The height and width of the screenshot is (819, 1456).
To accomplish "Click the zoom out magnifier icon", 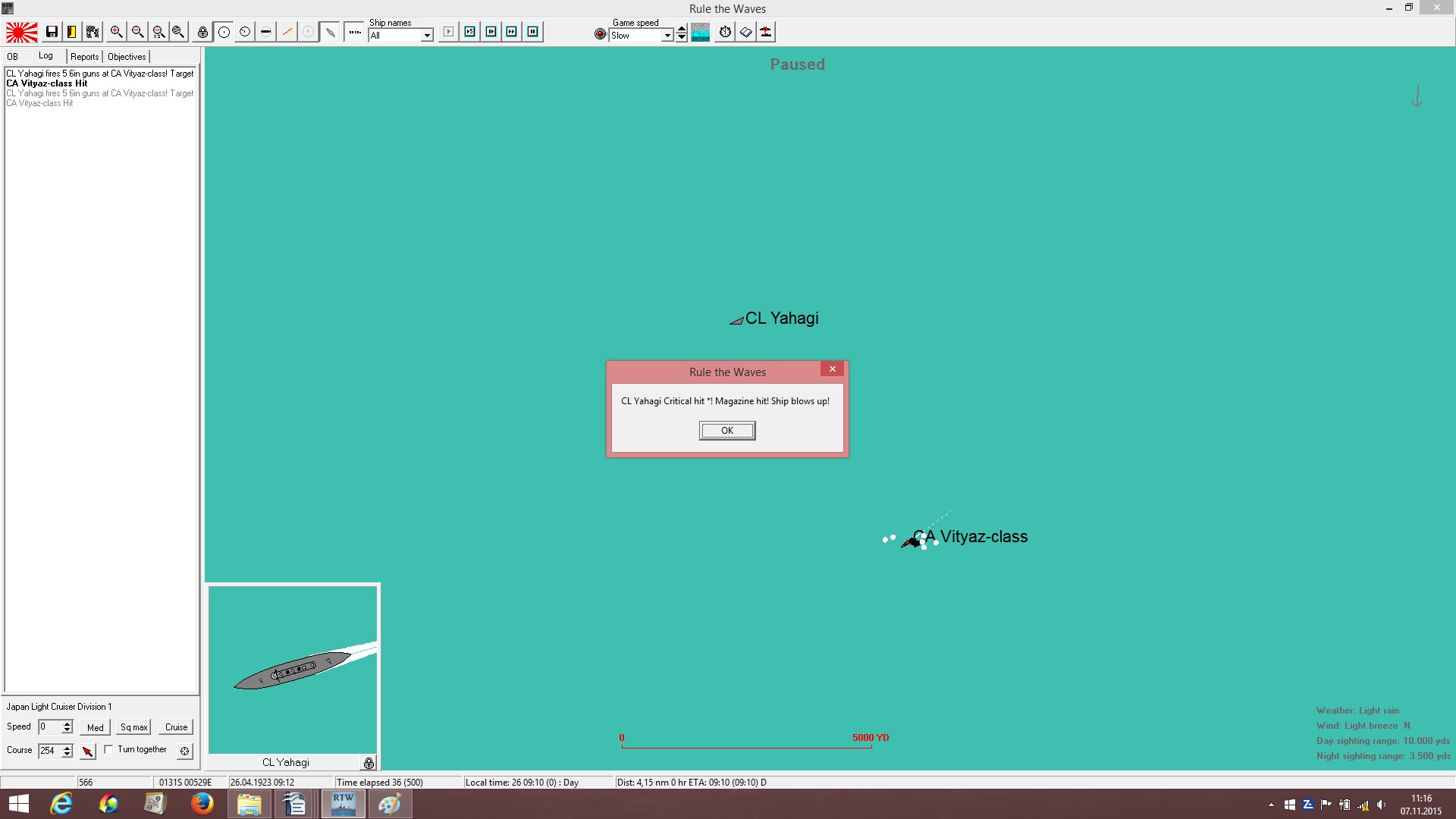I will (137, 32).
